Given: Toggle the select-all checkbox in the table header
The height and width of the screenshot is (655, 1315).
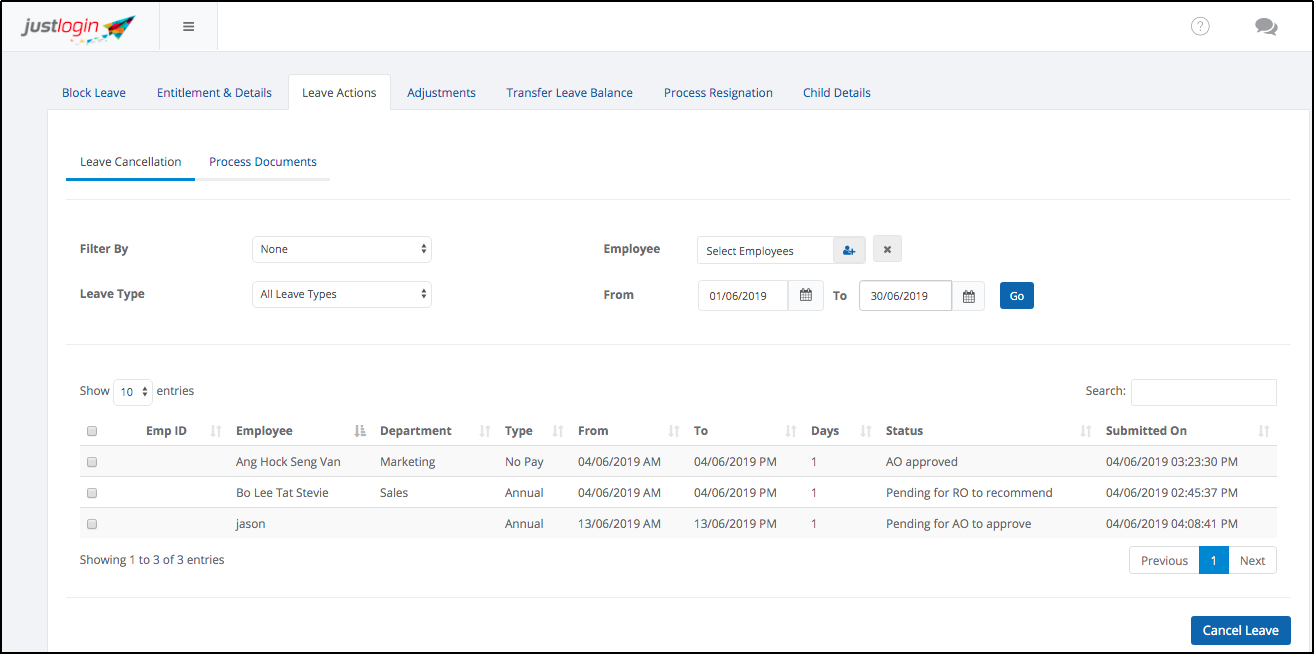Looking at the screenshot, I should (92, 431).
